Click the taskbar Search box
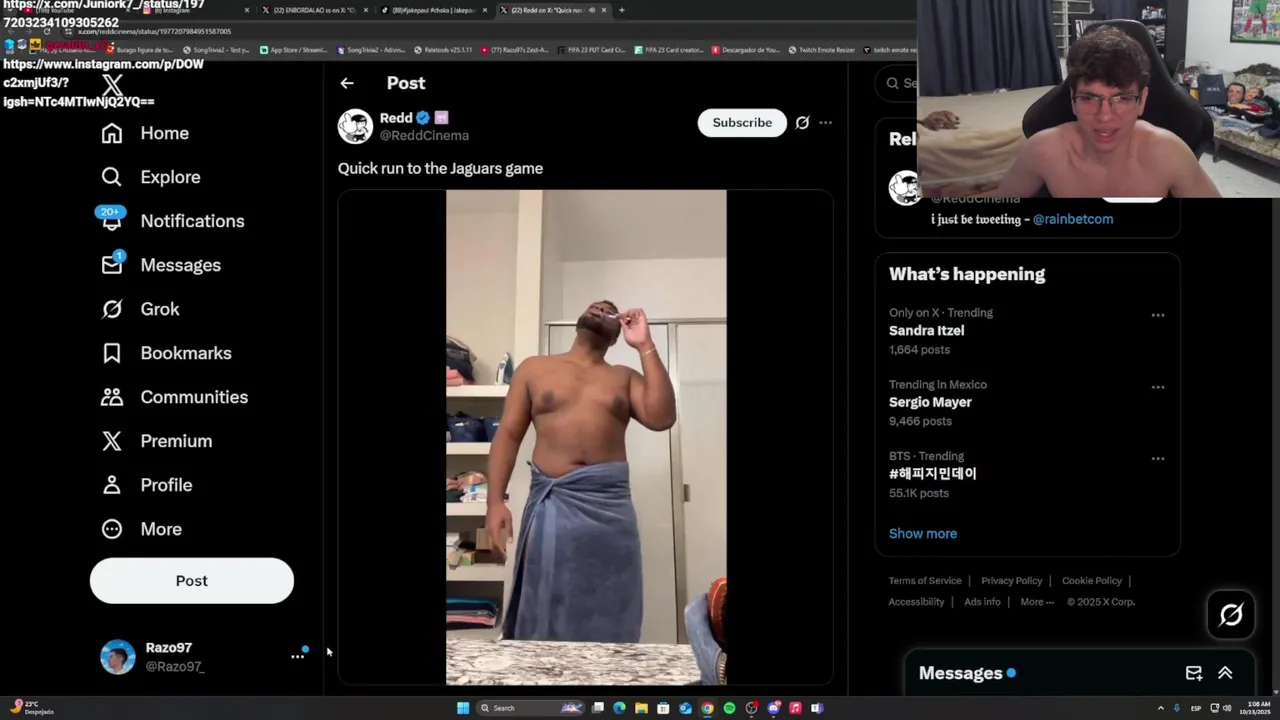1280x720 pixels. click(x=530, y=708)
